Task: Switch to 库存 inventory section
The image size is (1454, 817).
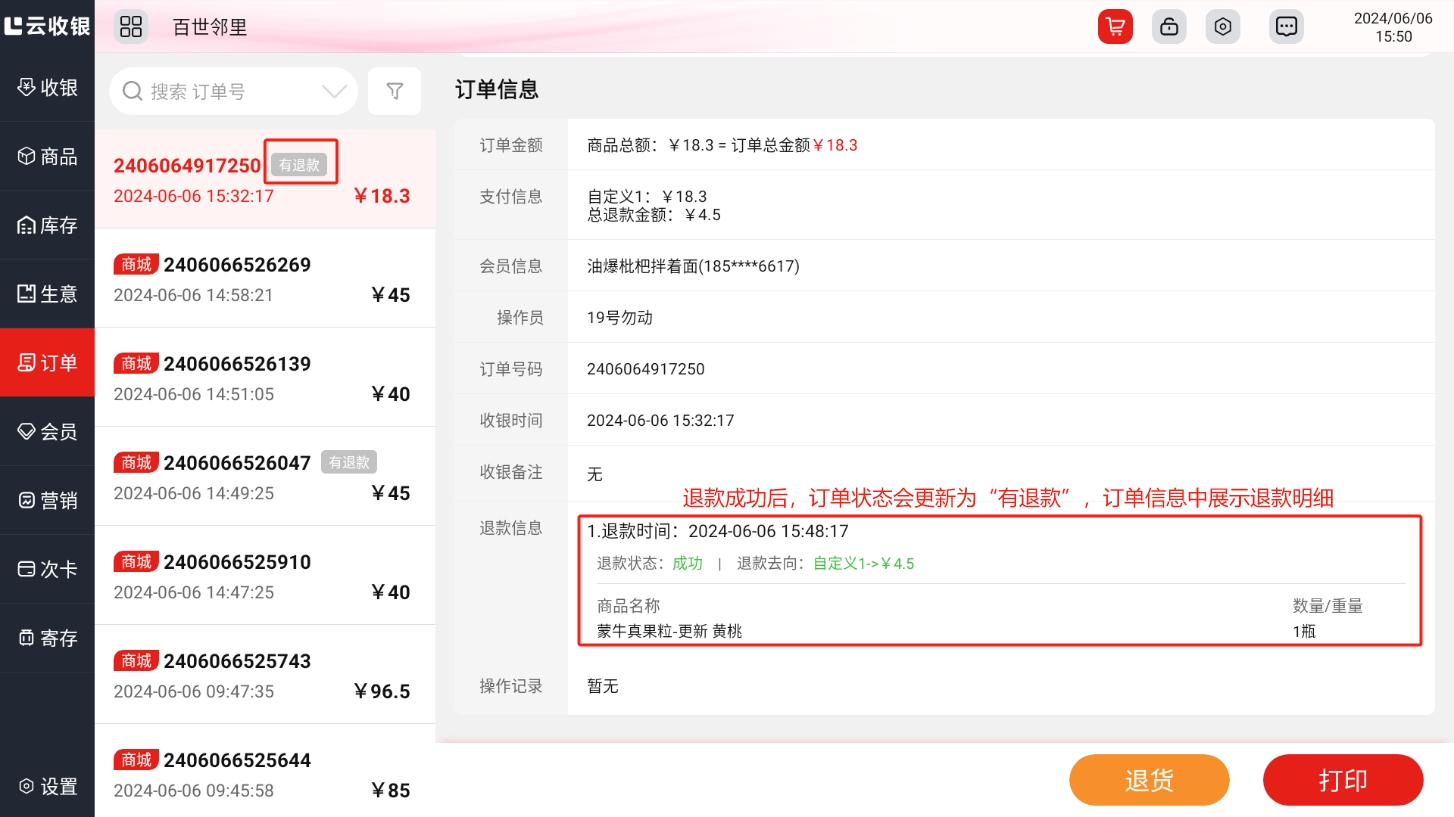Action: [x=47, y=226]
